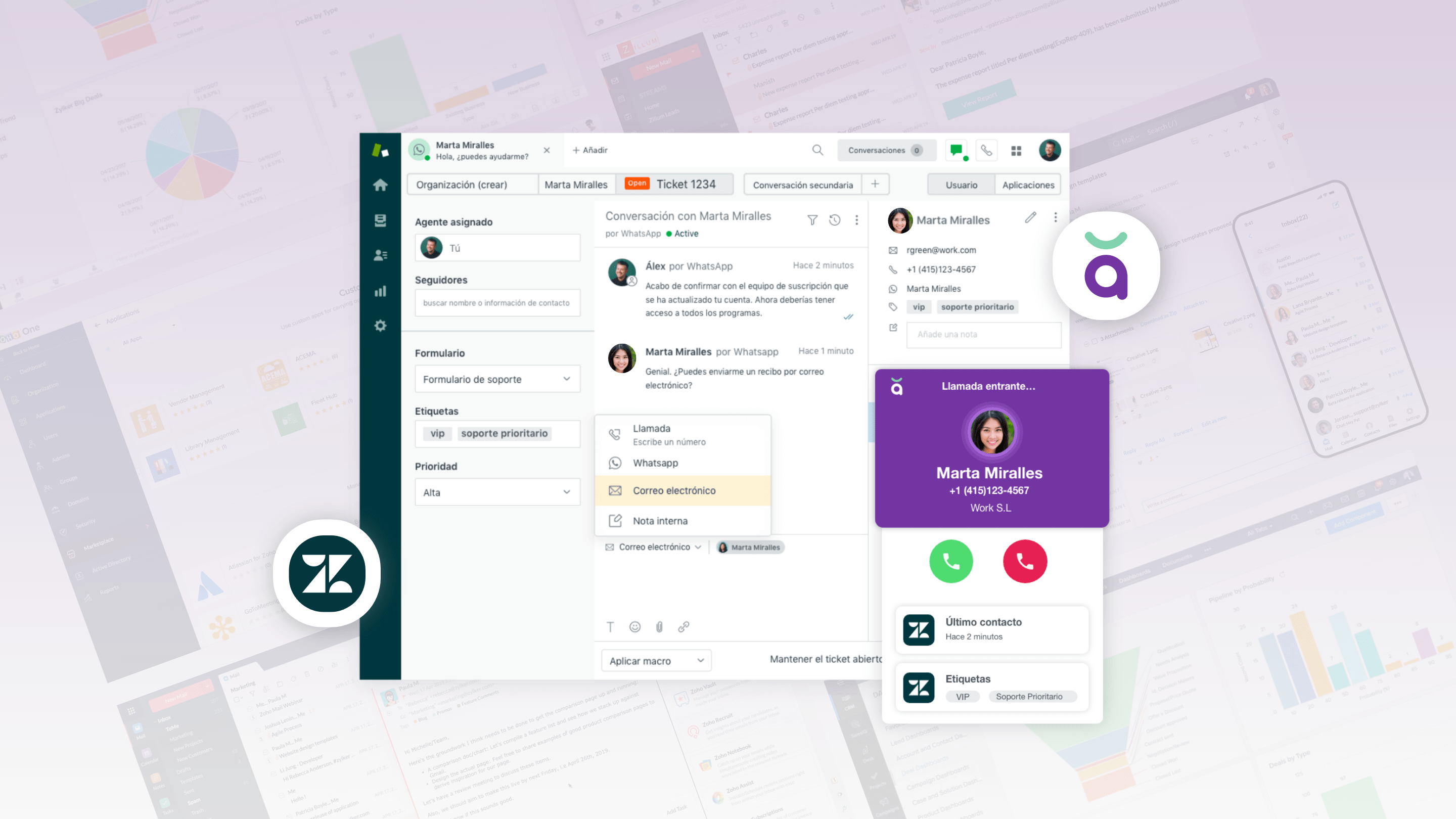The image size is (1456, 819).
Task: Edit Marta Miralles user profile pencil
Action: 1030,217
